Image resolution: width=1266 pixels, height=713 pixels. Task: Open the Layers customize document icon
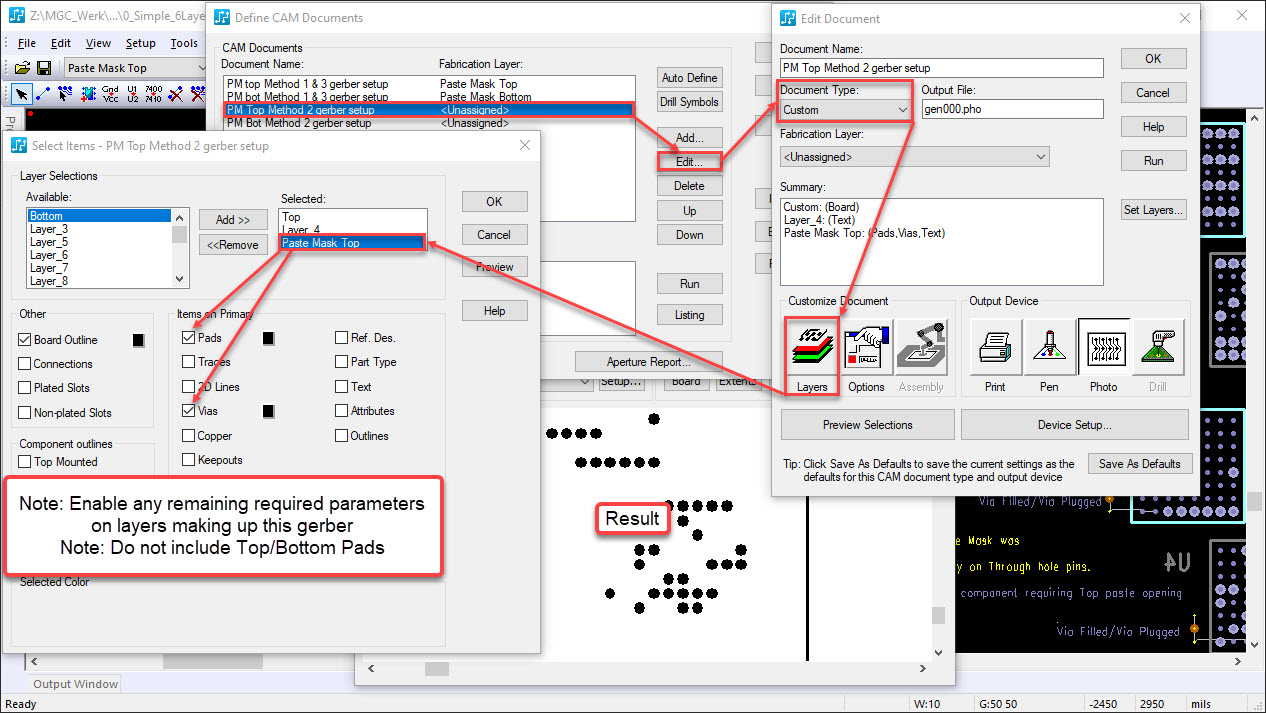(812, 352)
